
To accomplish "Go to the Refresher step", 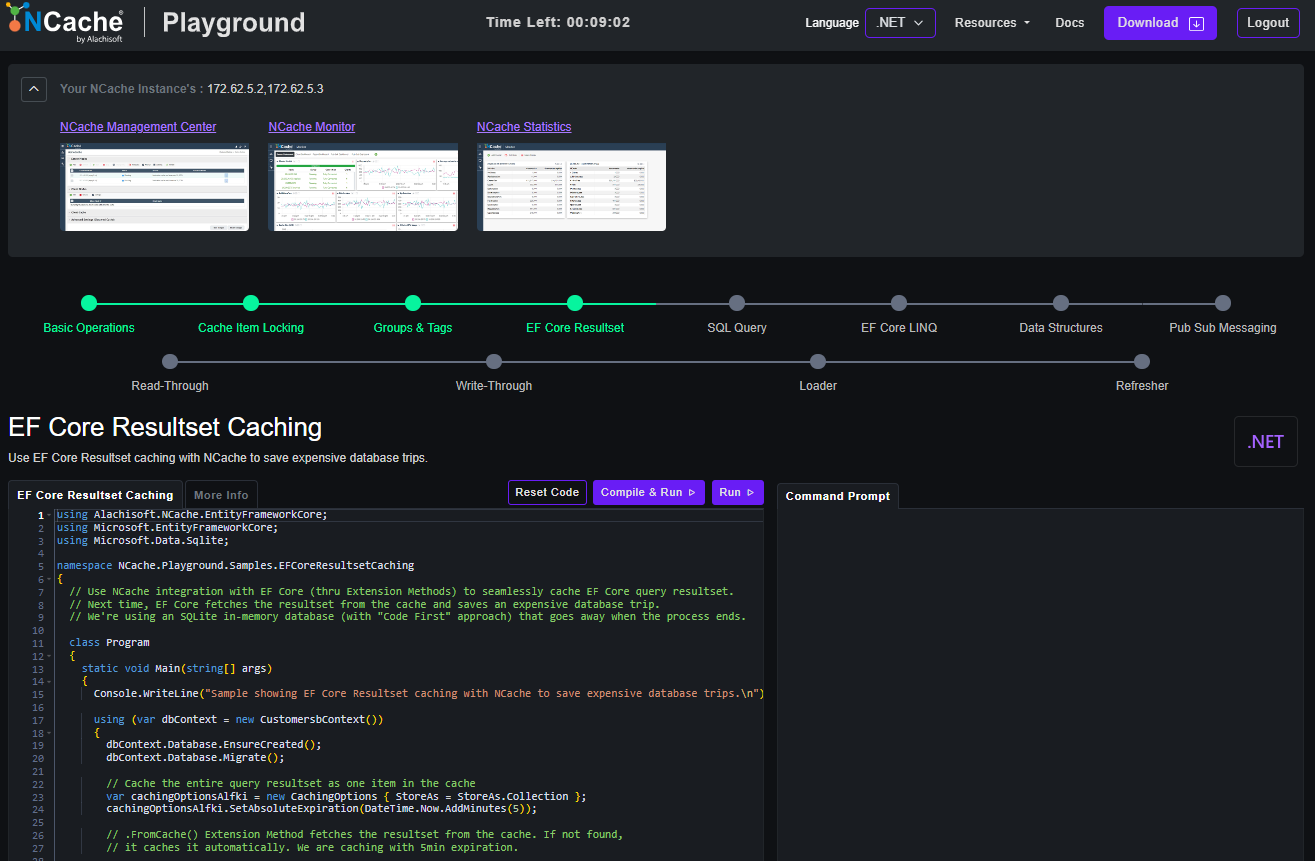I will click(1142, 361).
